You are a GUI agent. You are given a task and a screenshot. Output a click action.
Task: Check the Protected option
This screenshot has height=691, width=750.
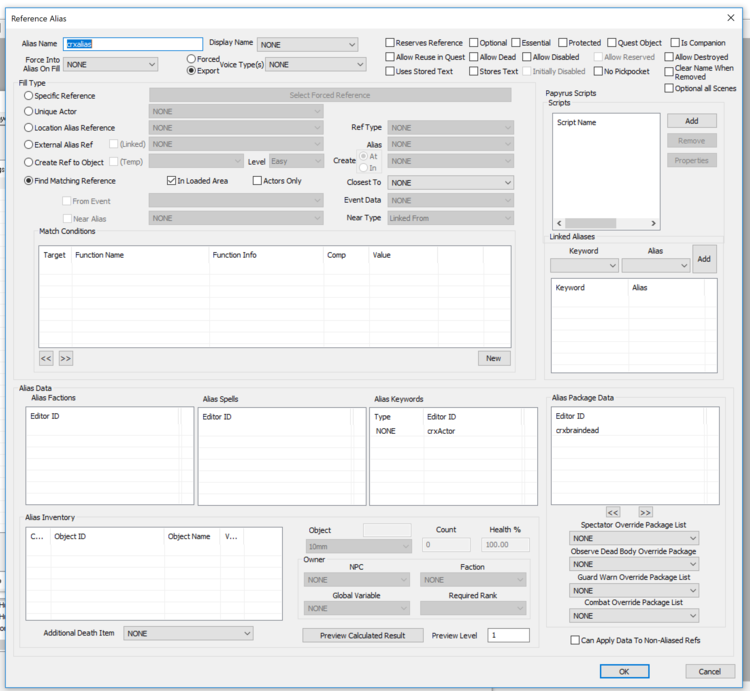click(562, 43)
